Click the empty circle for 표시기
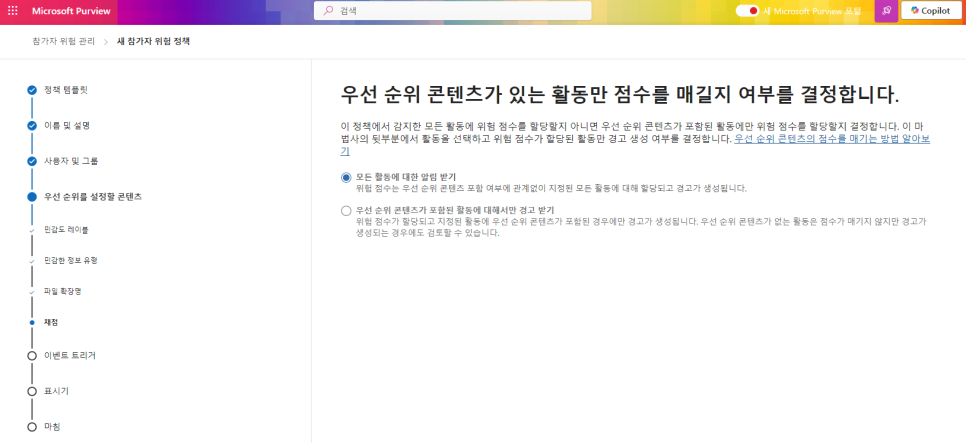The width and height of the screenshot is (966, 443). click(x=32, y=391)
